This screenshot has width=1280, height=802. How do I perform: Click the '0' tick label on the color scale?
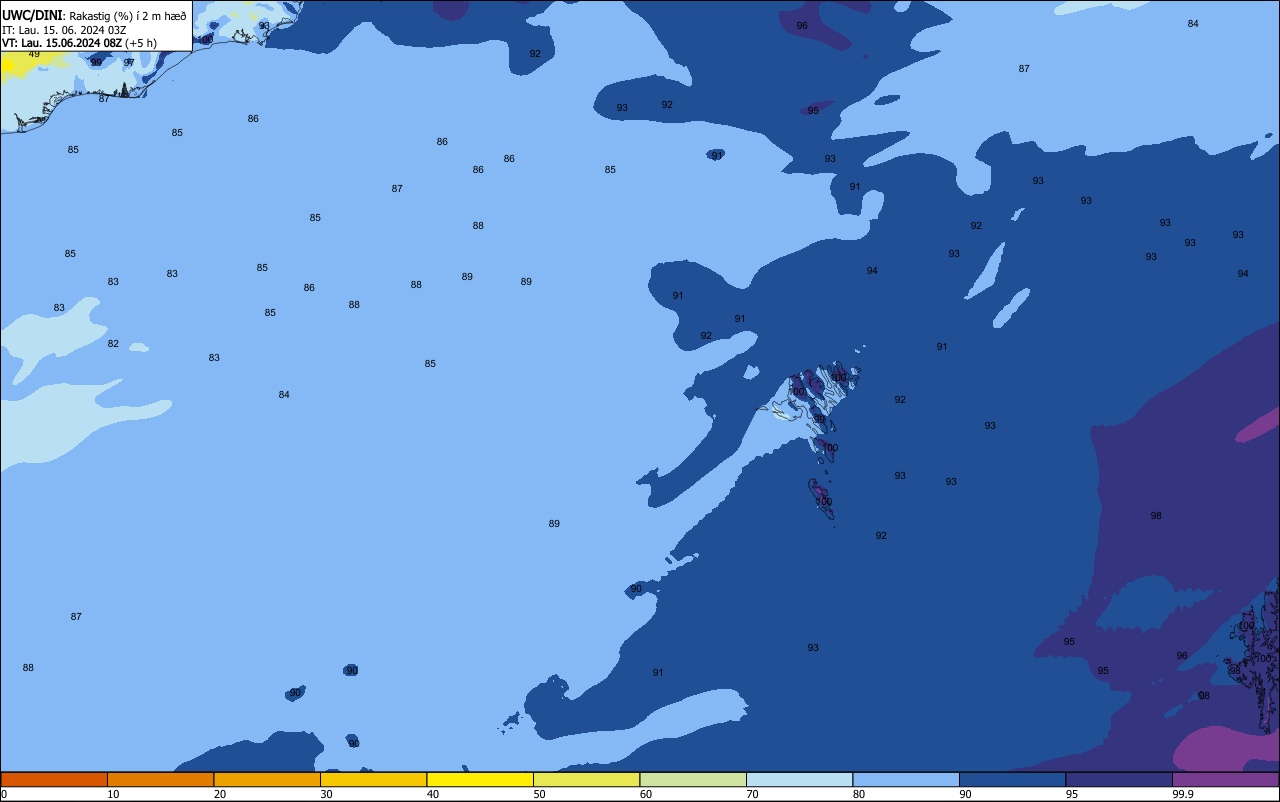tap(4, 794)
